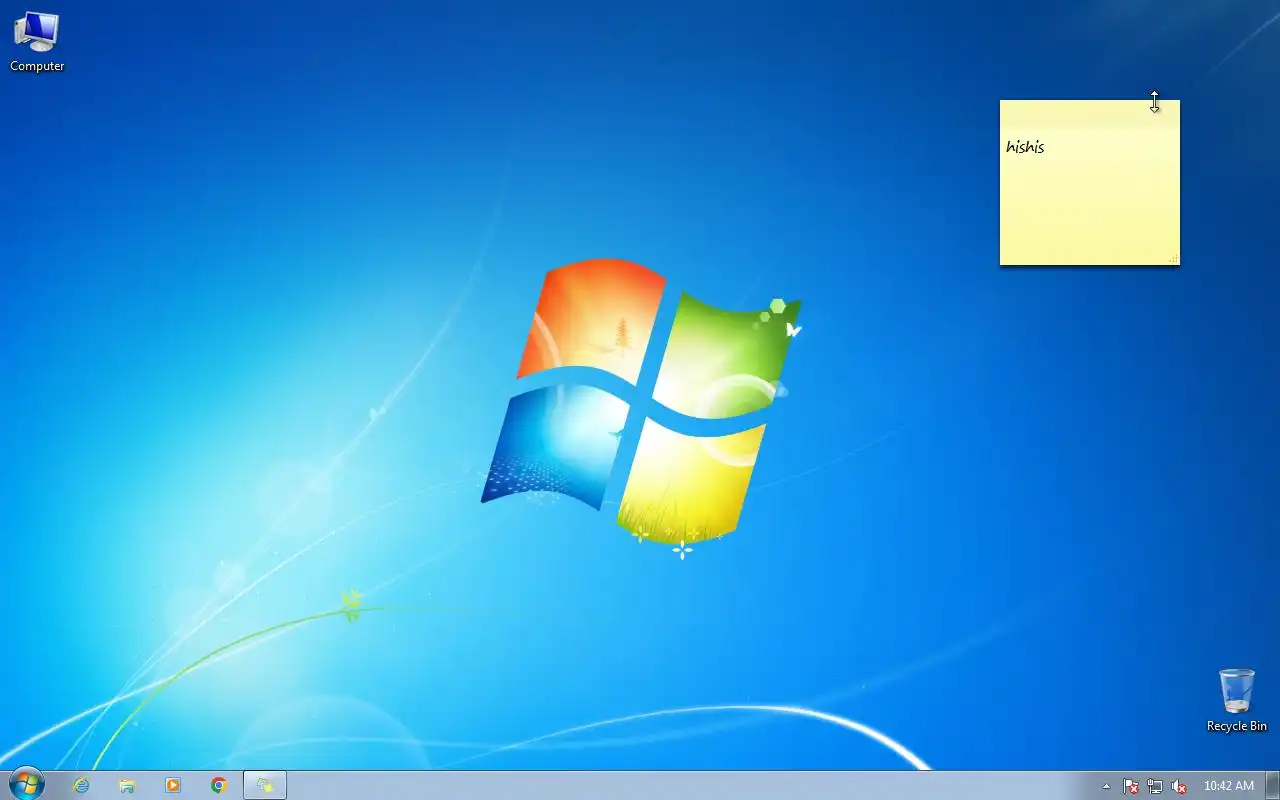Image resolution: width=1280 pixels, height=800 pixels.
Task: Click the Sticky Notes taskbar button
Action: (265, 785)
